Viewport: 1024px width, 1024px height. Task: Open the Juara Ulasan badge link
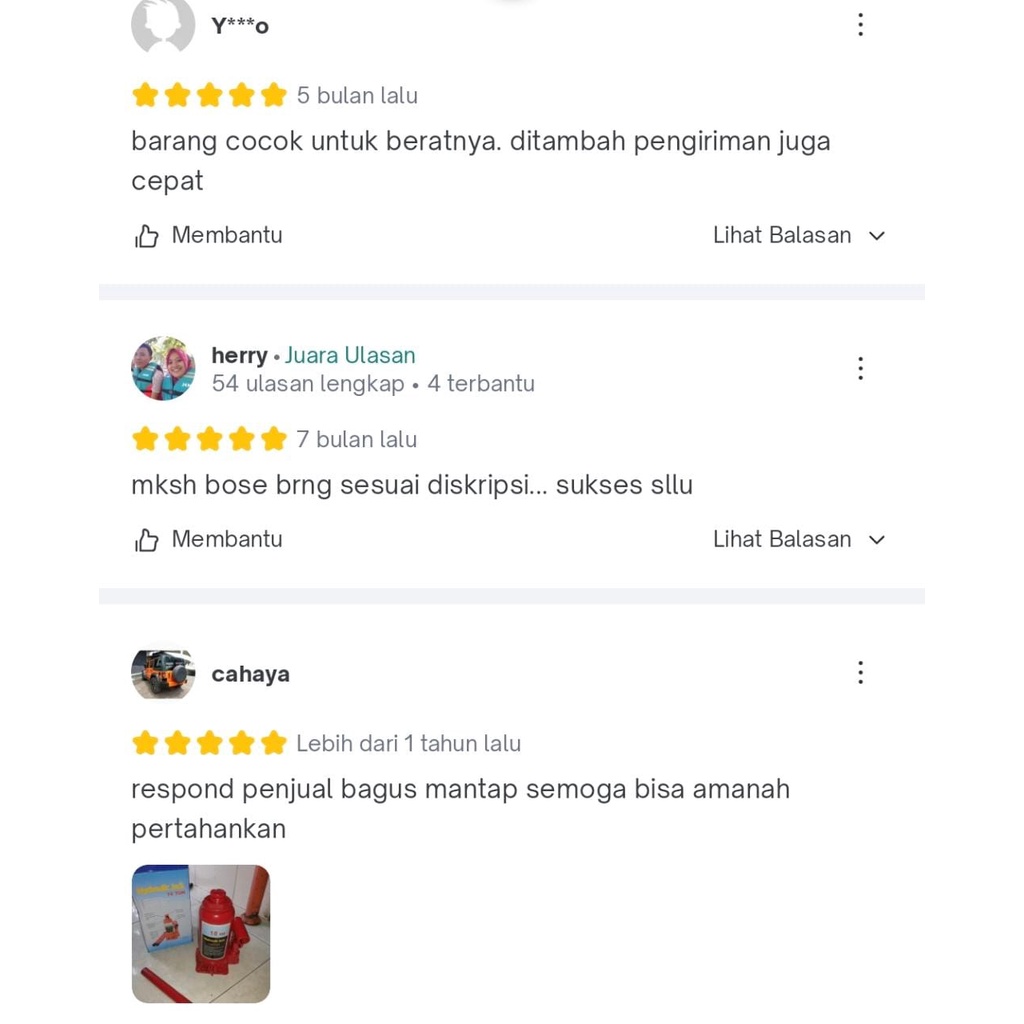(350, 355)
